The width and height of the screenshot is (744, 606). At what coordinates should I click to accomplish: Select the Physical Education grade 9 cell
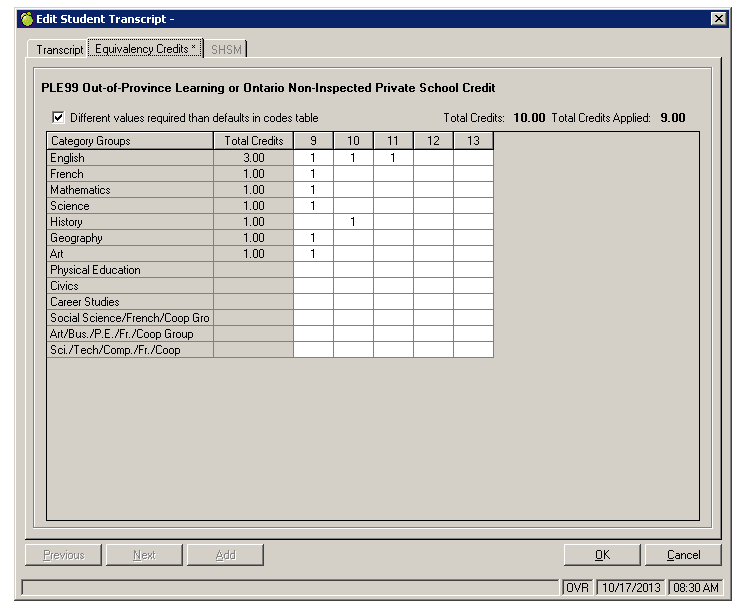tap(313, 270)
